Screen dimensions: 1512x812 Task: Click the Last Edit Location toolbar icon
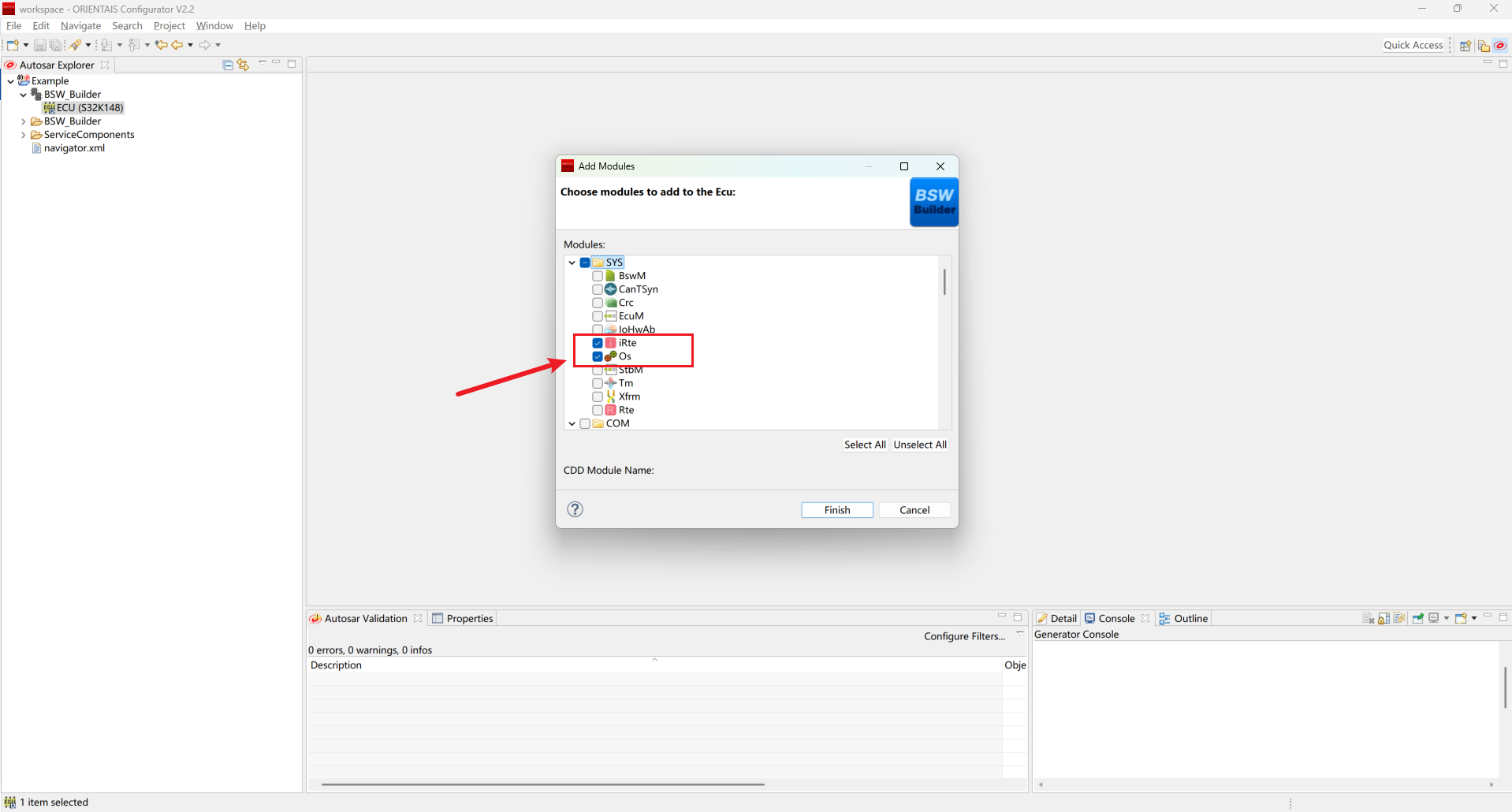tap(161, 45)
